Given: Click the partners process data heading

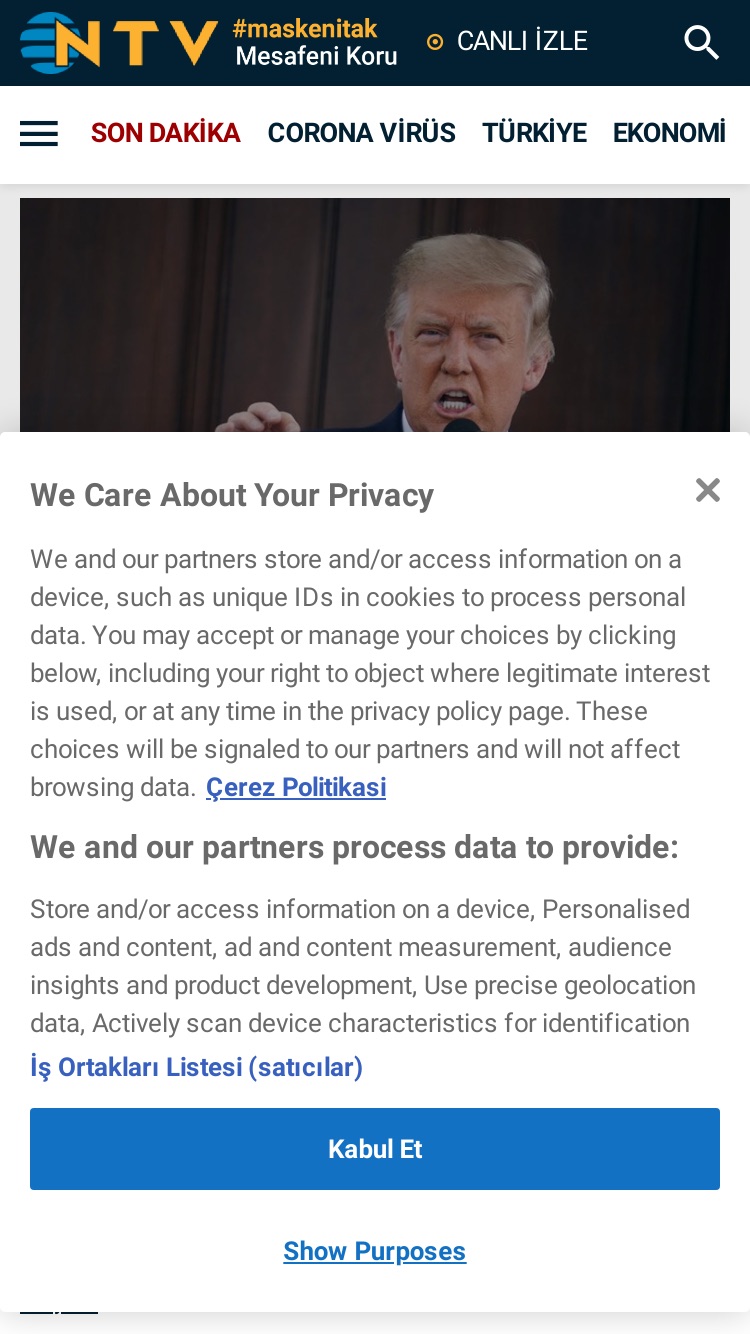Looking at the screenshot, I should coord(354,848).
